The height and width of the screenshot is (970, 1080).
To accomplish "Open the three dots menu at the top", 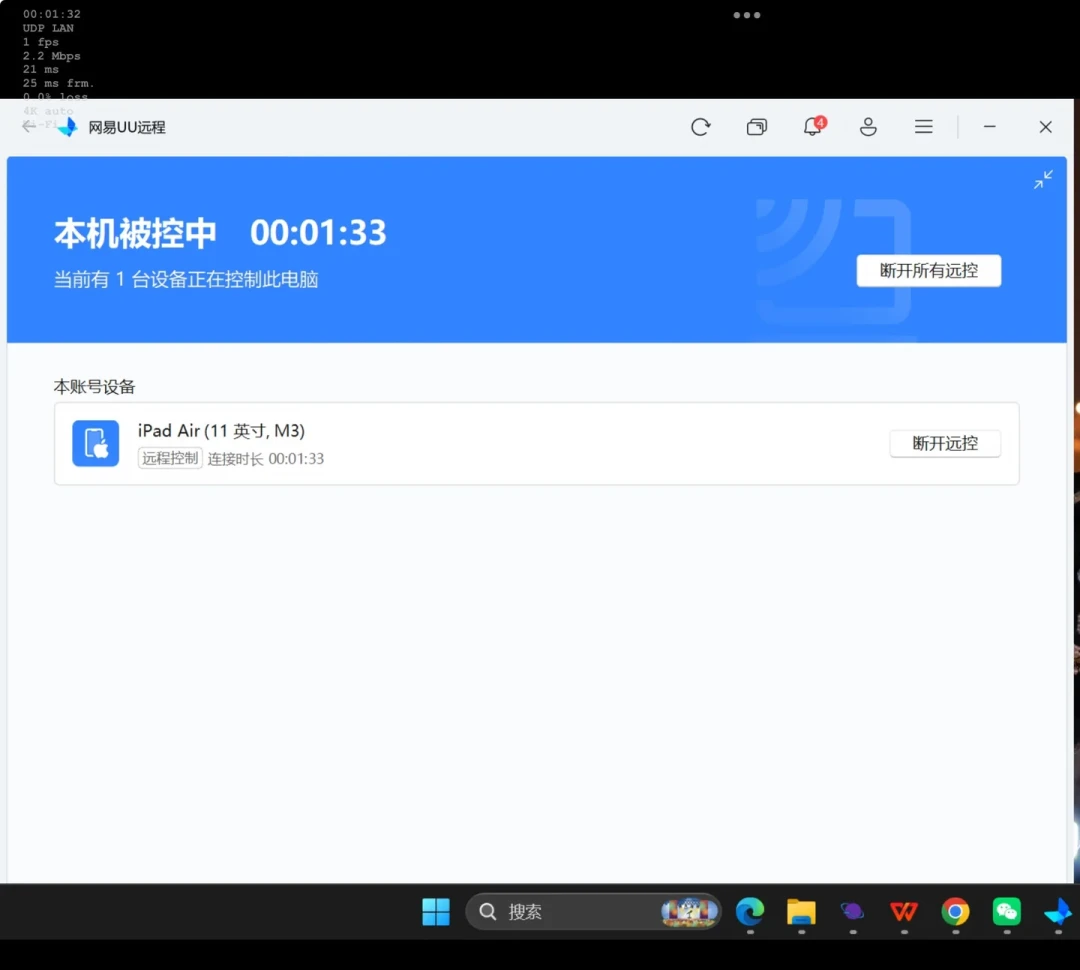I will coord(747,15).
